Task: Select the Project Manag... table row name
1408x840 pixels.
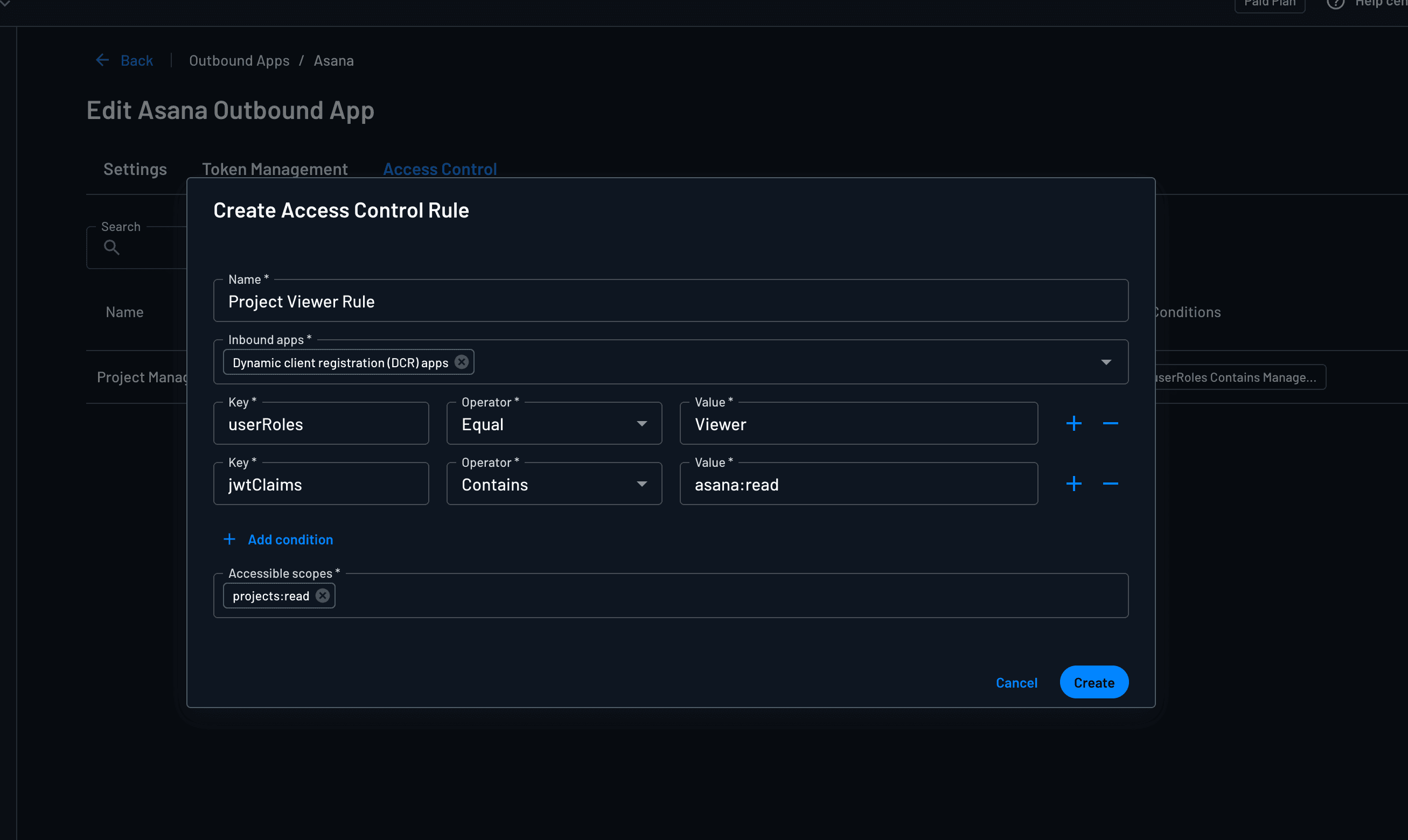Action: (x=142, y=377)
